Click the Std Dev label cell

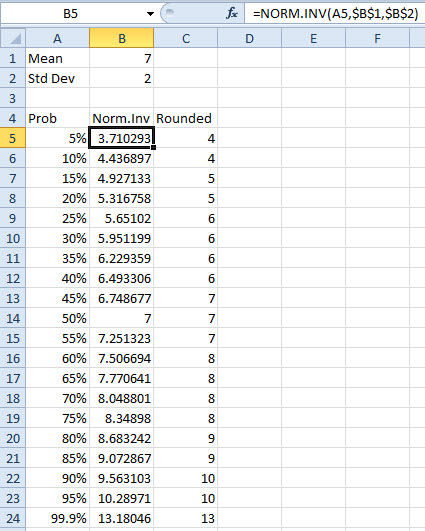coord(58,78)
